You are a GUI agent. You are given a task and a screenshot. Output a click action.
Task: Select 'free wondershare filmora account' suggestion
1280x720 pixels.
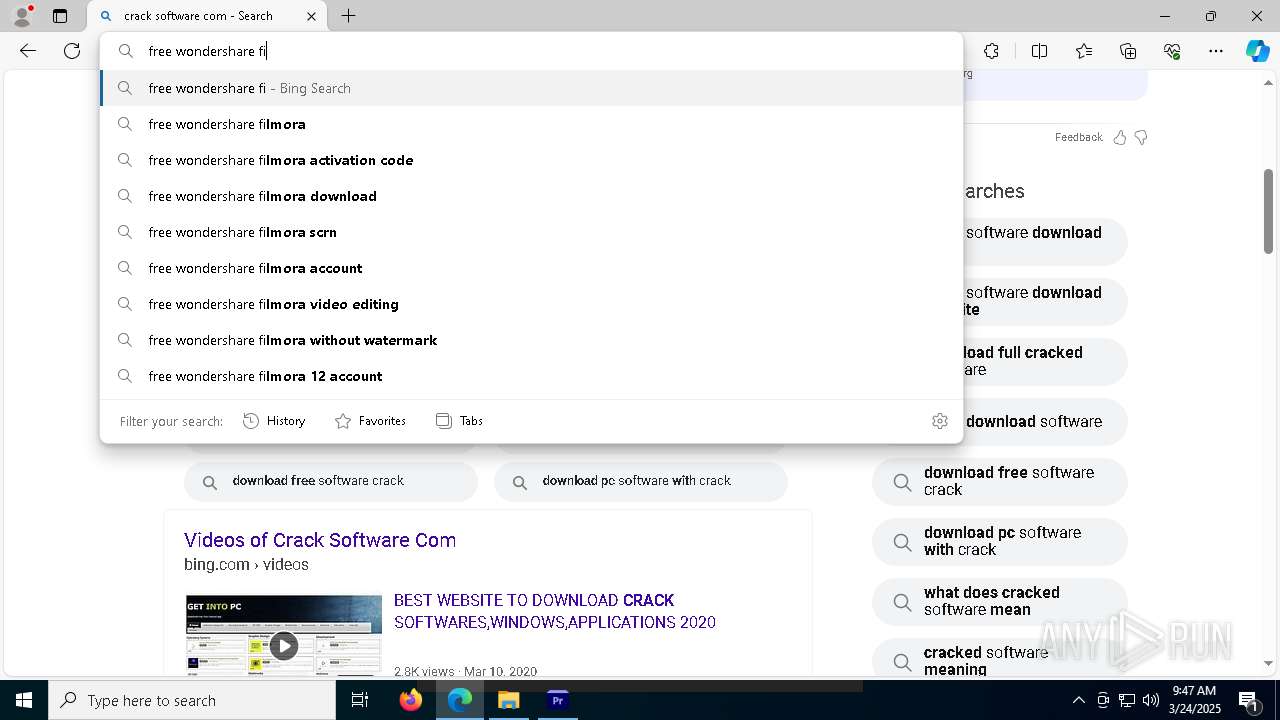click(x=531, y=268)
